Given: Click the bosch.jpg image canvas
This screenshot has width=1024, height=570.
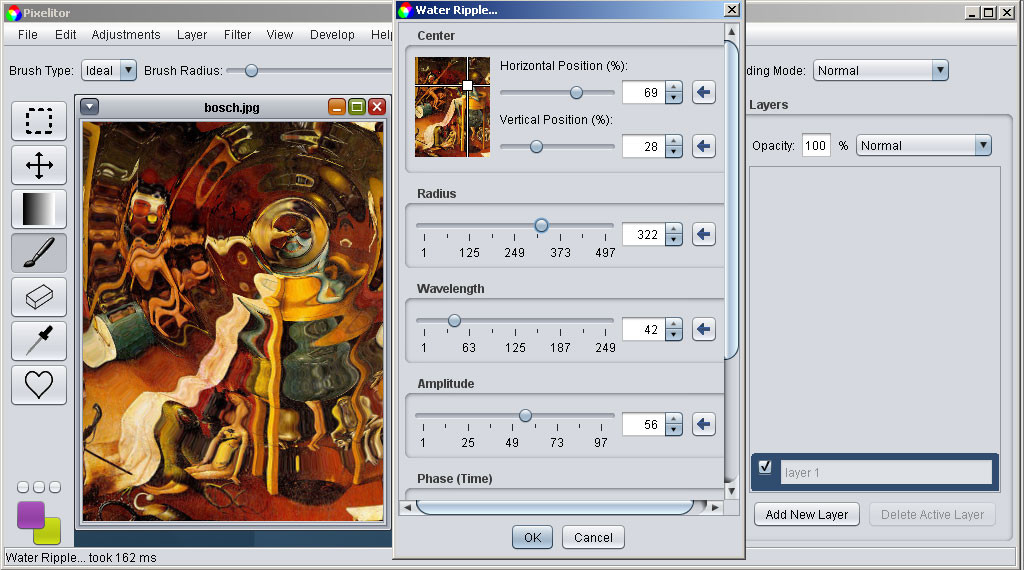Looking at the screenshot, I should pyautogui.click(x=233, y=321).
